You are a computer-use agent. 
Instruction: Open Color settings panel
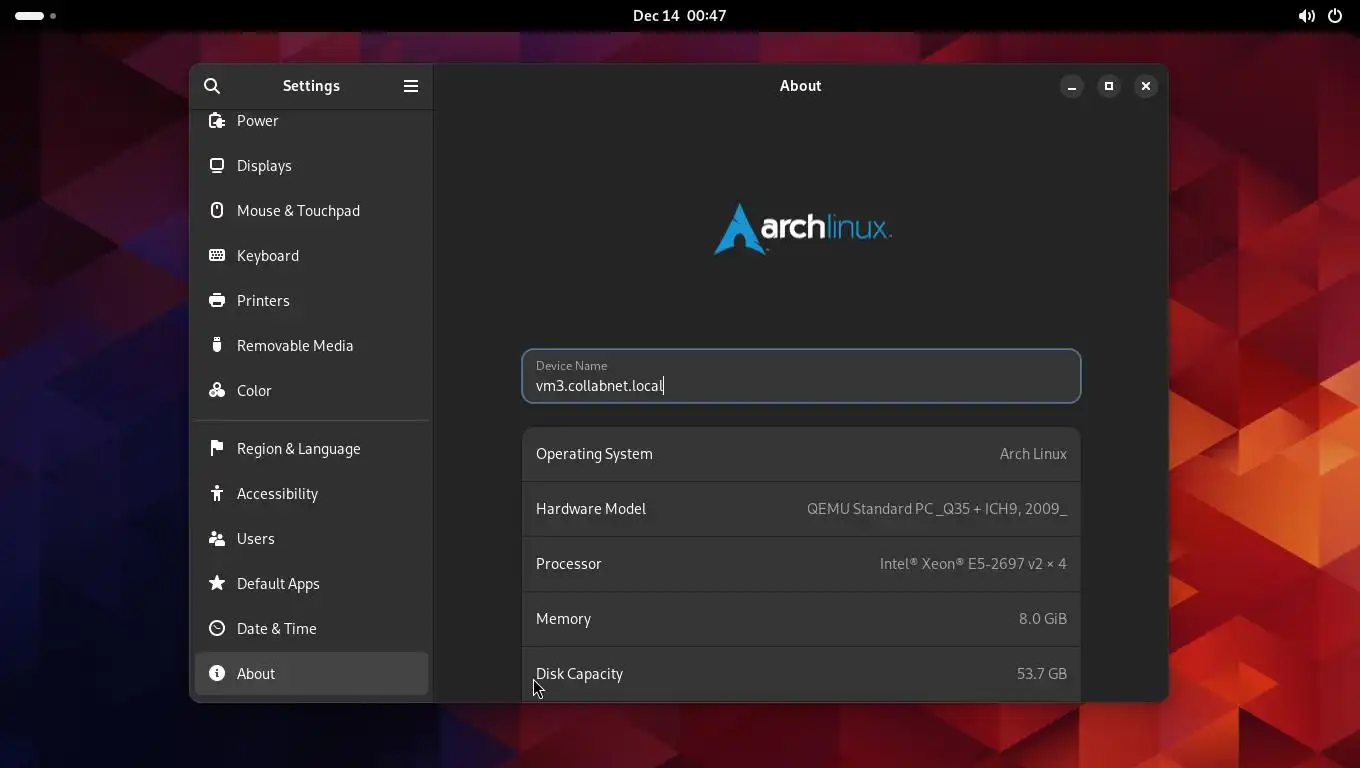click(312, 391)
